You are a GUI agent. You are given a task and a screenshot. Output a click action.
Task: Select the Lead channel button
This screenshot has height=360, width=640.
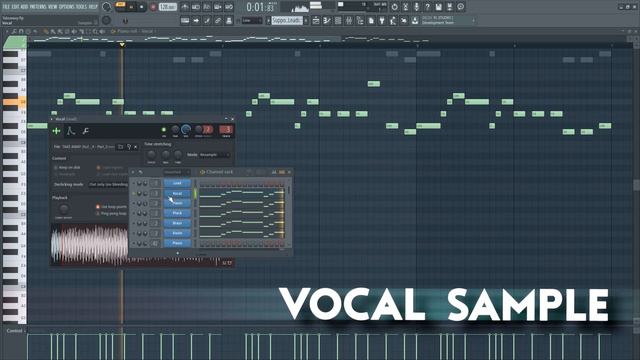(x=177, y=183)
